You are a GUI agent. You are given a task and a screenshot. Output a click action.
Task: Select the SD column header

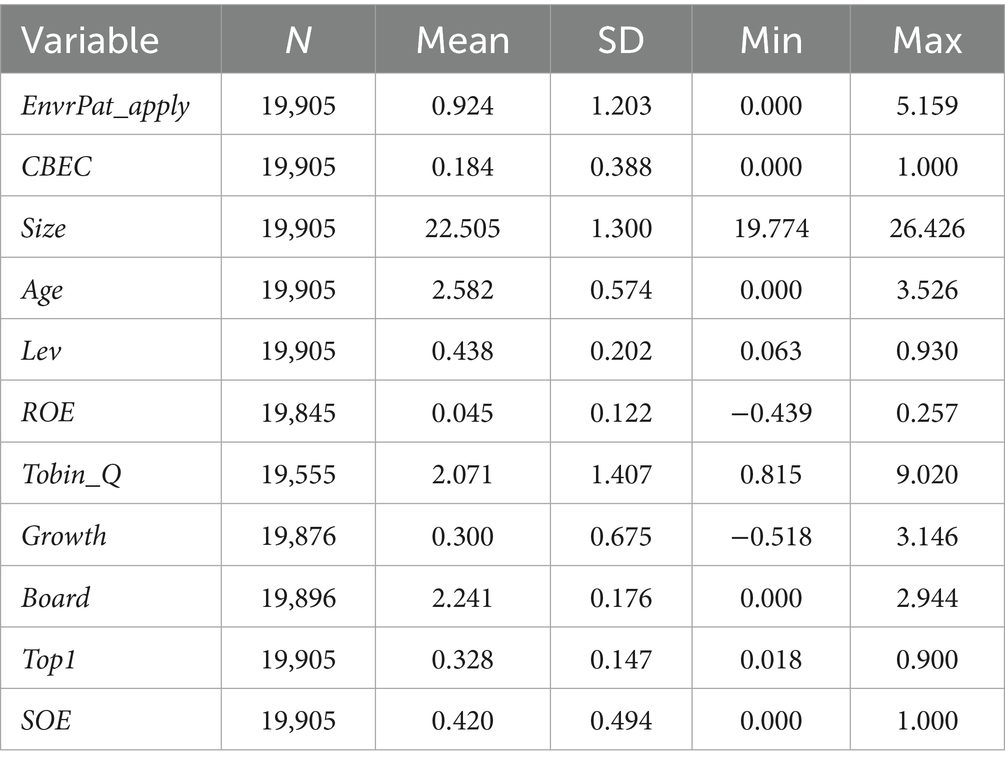point(620,39)
